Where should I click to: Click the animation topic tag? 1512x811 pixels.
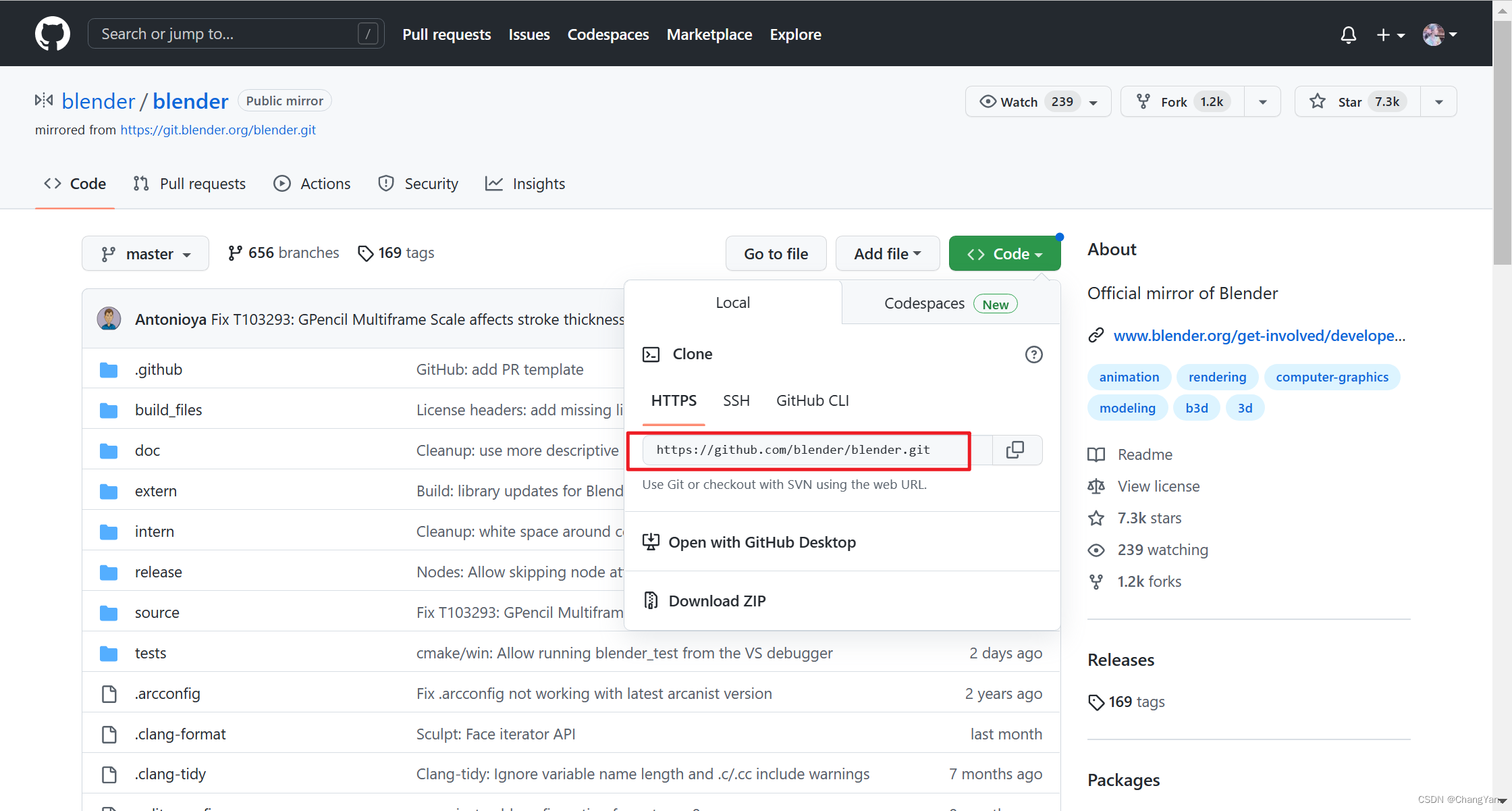[1128, 376]
